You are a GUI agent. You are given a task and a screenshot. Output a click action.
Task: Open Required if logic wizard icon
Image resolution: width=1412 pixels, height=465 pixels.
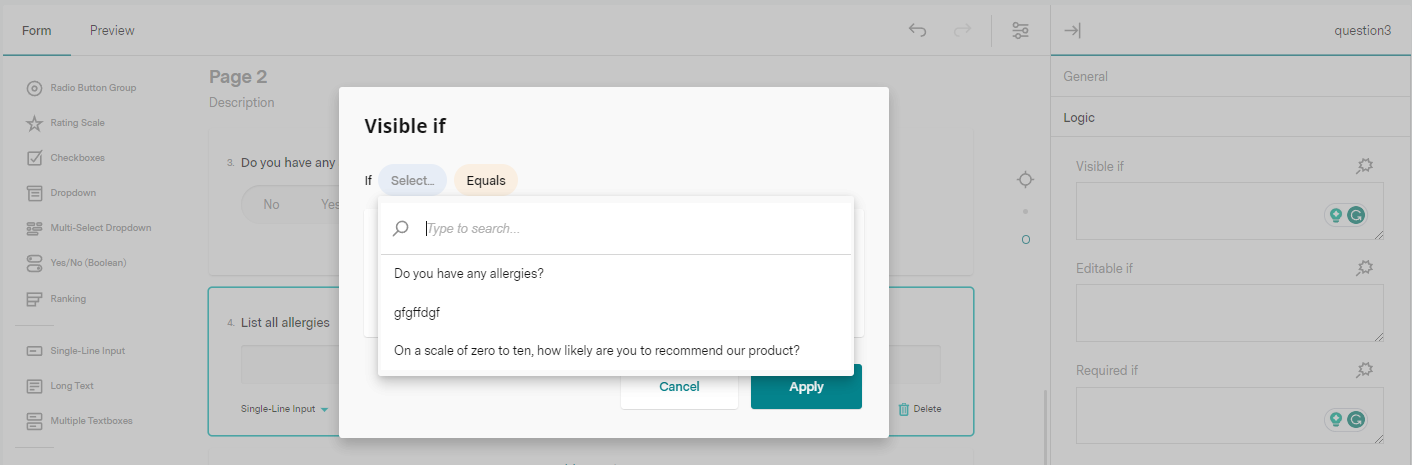point(1364,370)
